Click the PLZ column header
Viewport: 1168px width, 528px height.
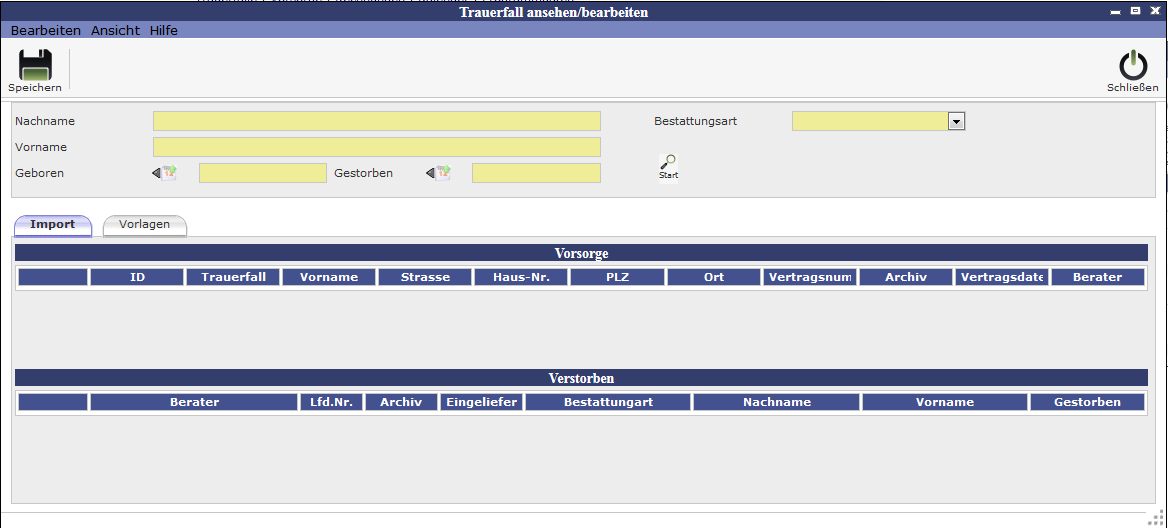(x=617, y=277)
